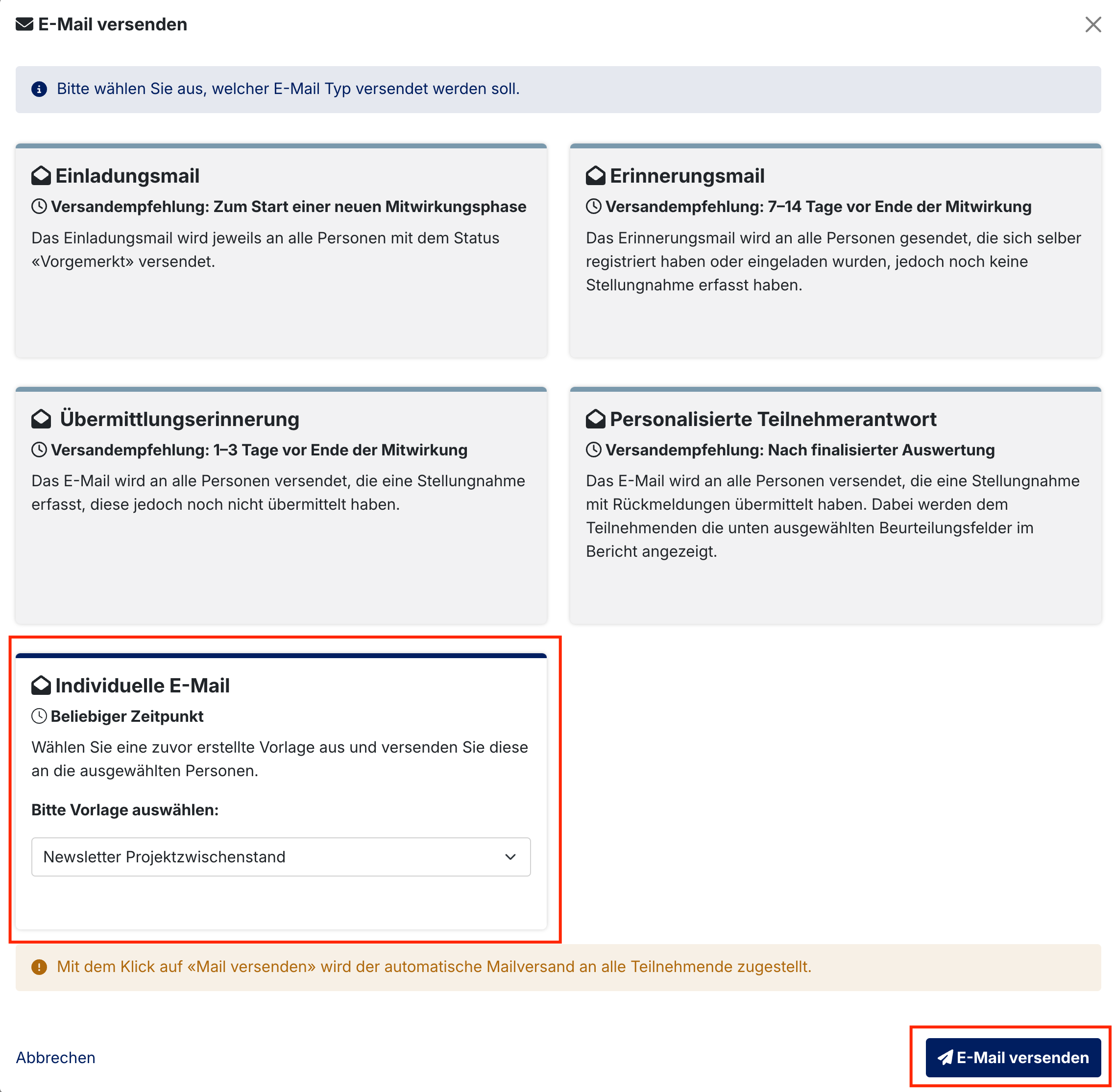Click the envelope icon beside Erinnerungsmail

pos(595,176)
